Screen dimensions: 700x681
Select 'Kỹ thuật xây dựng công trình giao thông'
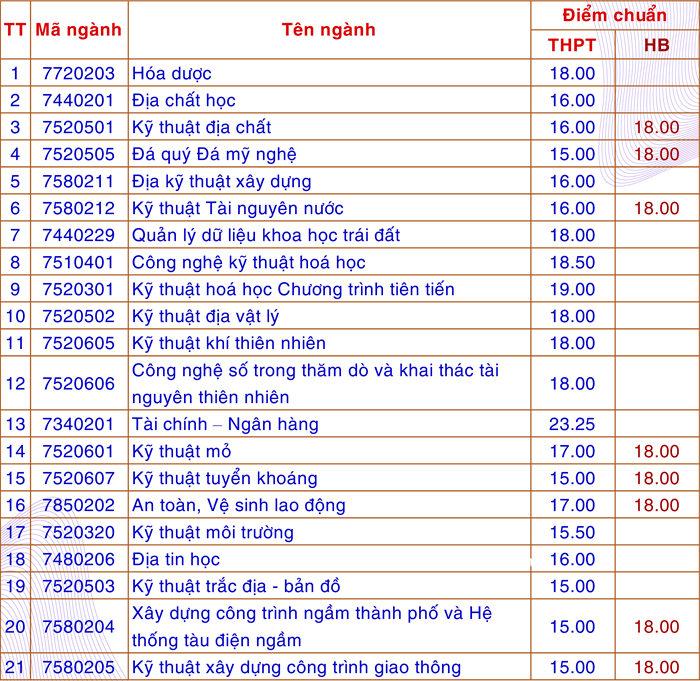296,668
